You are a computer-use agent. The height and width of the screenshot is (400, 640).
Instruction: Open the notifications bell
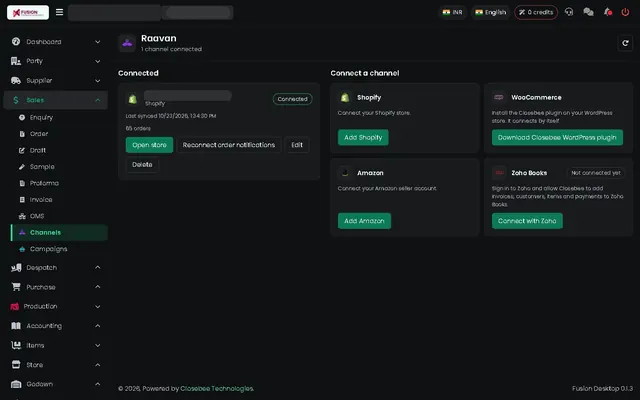tap(608, 12)
